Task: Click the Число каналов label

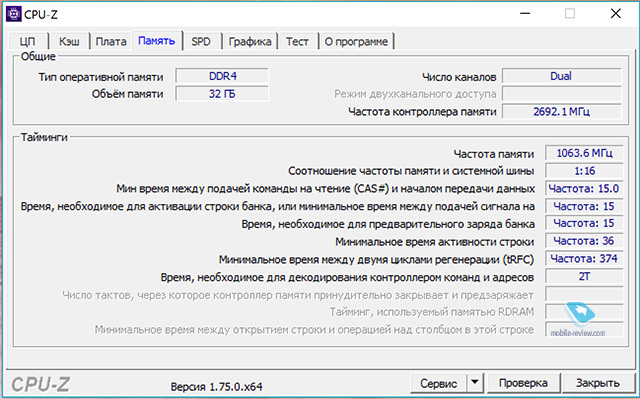Action: (459, 77)
